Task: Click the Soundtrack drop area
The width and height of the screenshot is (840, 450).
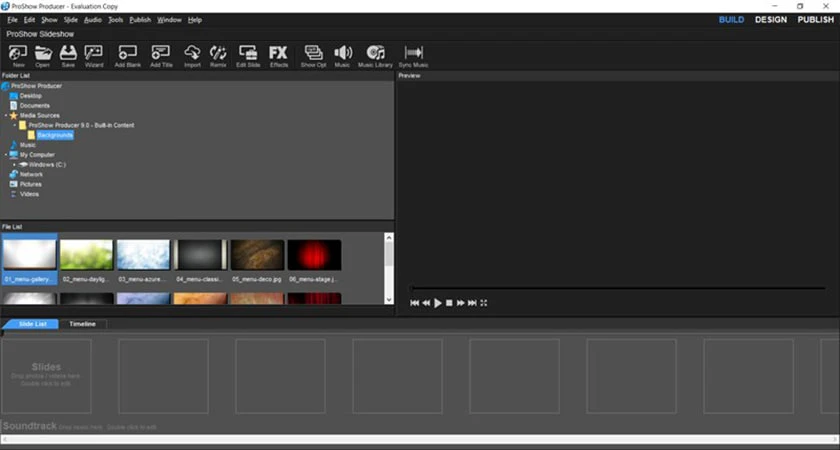Action: (x=419, y=427)
